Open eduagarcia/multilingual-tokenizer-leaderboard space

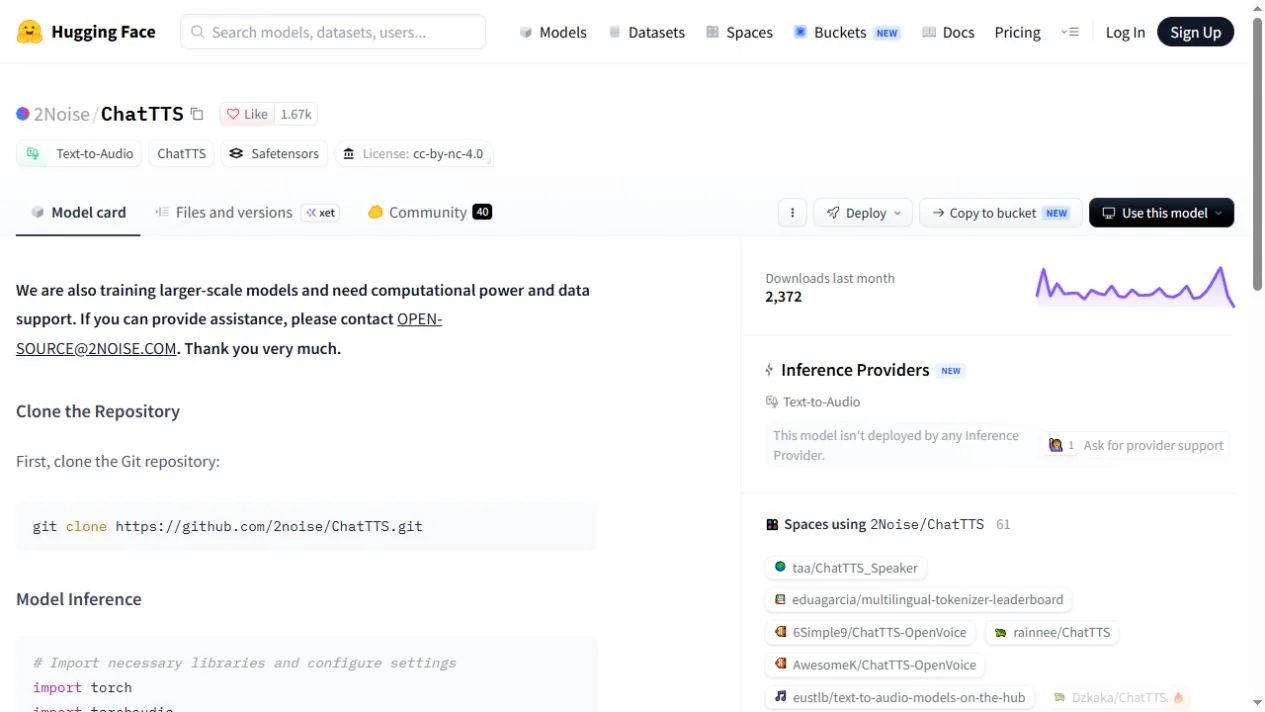coord(919,600)
